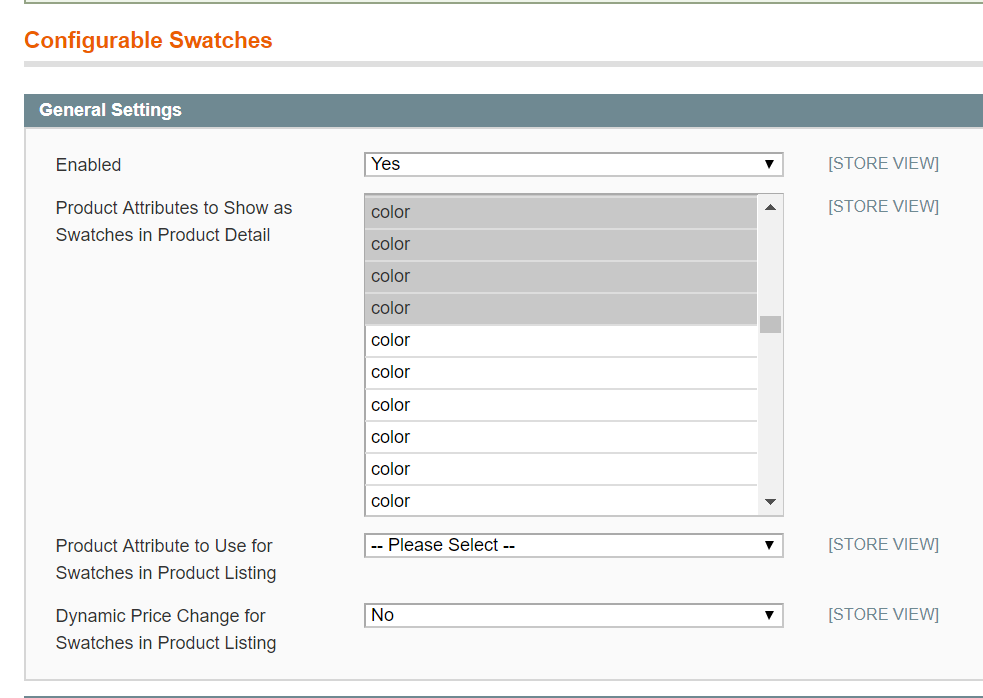983x698 pixels.
Task: Collapse the General Settings section header
Action: click(x=110, y=110)
